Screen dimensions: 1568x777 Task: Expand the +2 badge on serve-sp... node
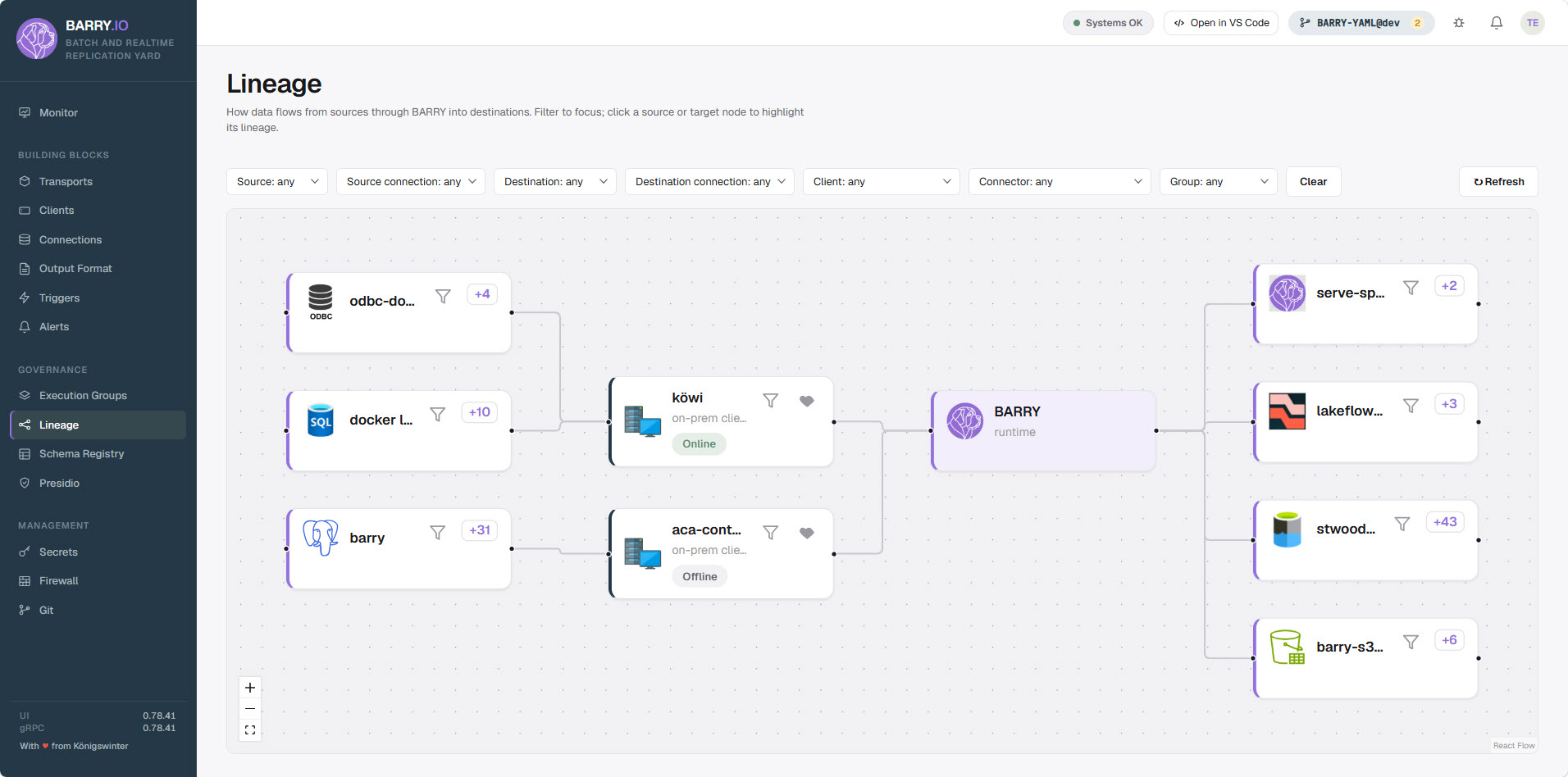(x=1449, y=286)
